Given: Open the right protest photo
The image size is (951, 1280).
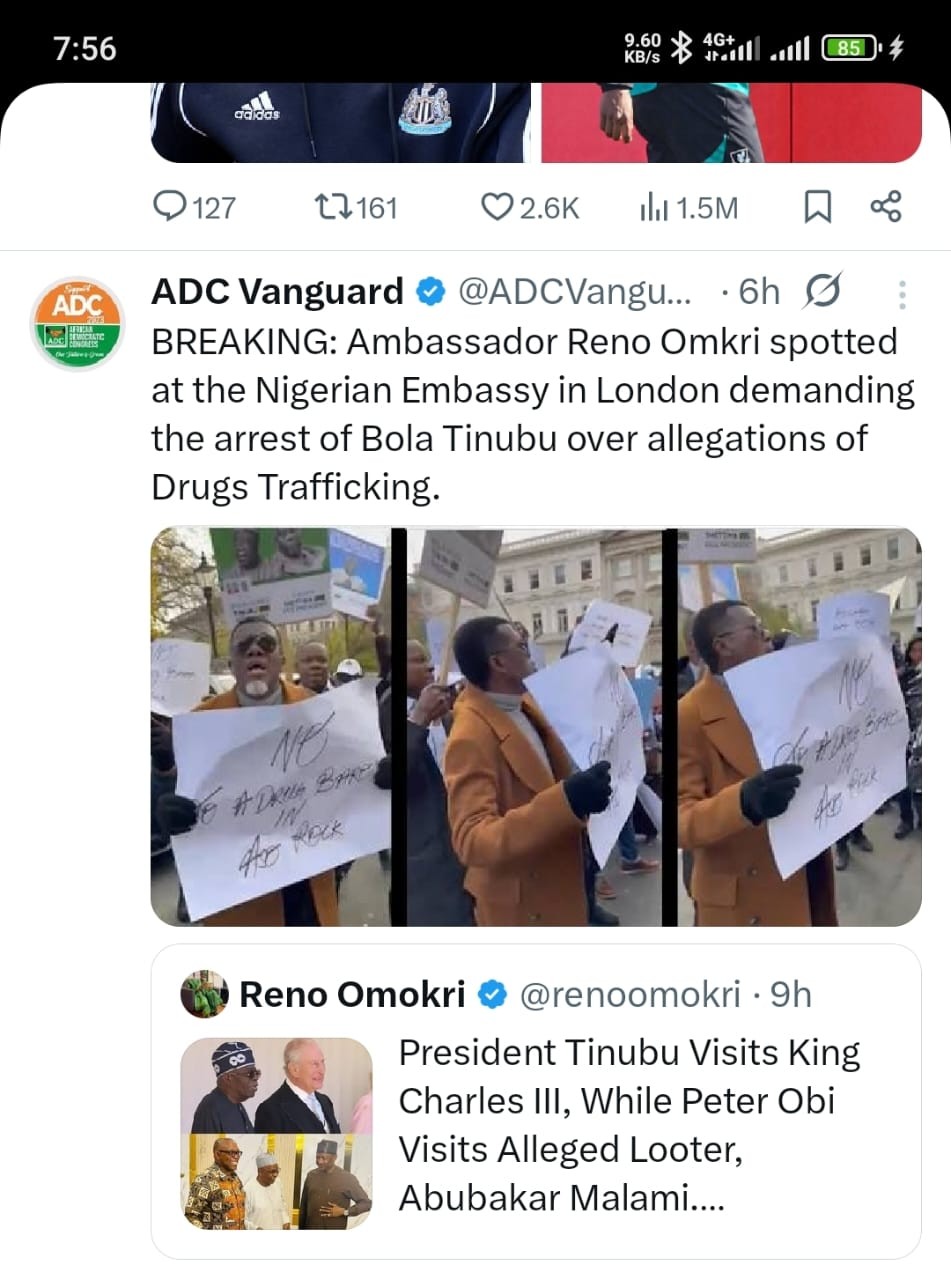Looking at the screenshot, I should (799, 727).
